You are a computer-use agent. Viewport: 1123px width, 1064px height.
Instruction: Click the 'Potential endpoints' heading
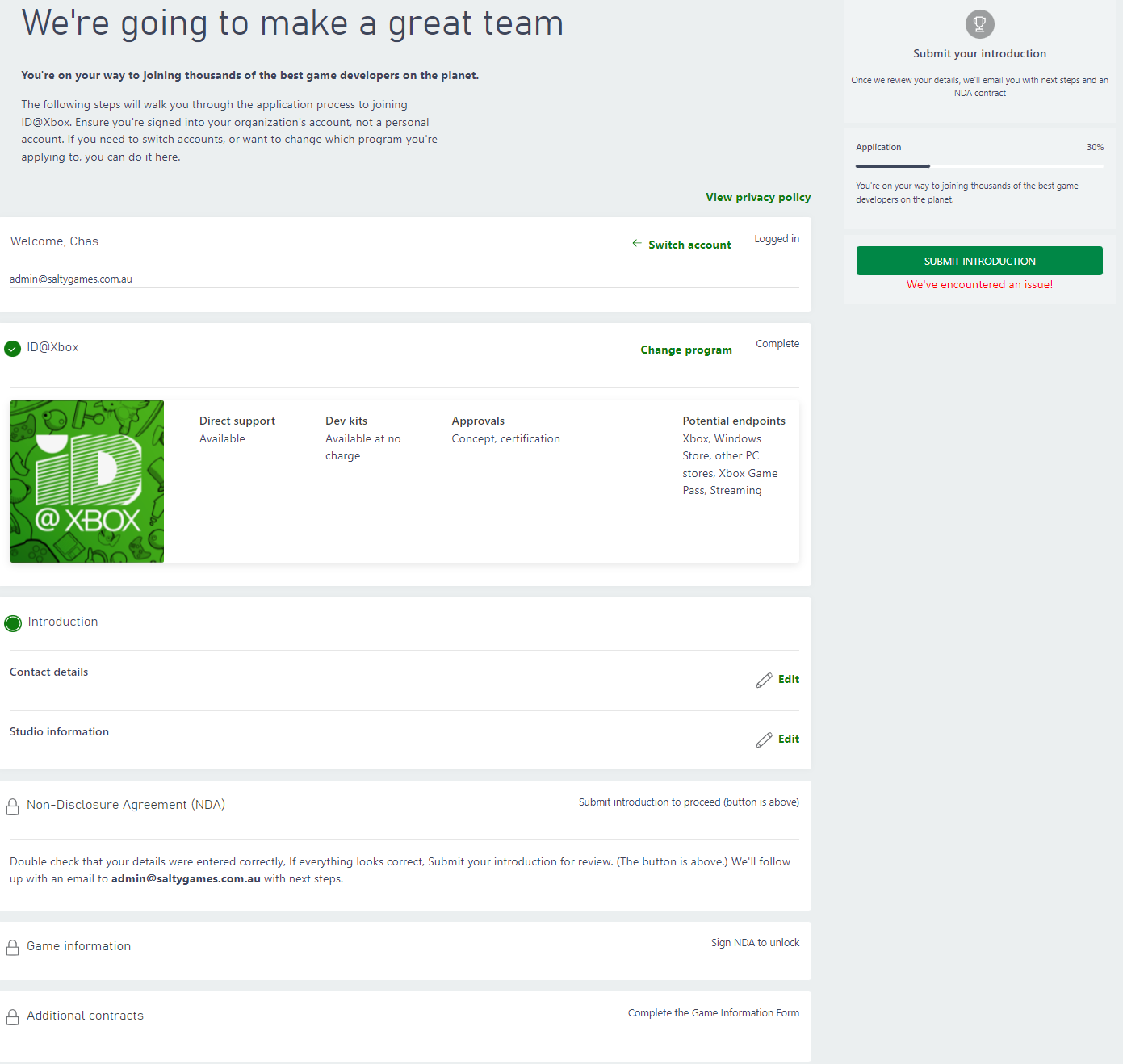coord(734,421)
